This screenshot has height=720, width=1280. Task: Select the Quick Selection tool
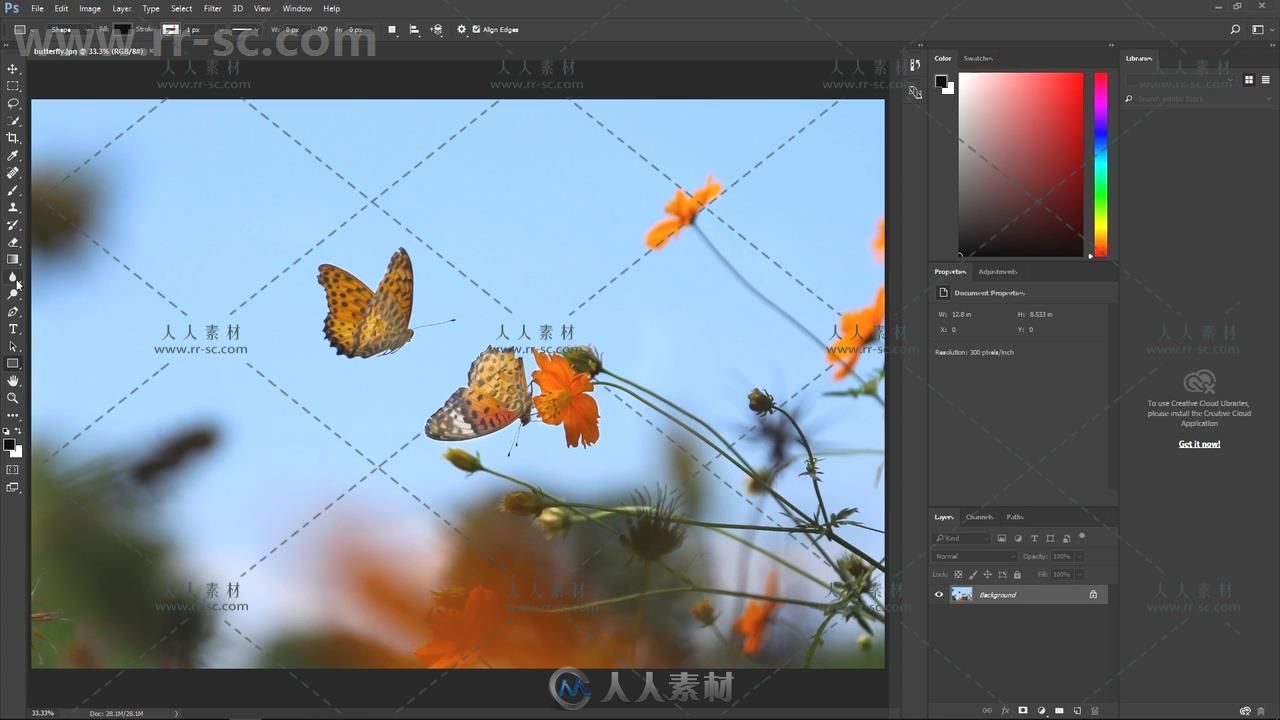coord(13,121)
